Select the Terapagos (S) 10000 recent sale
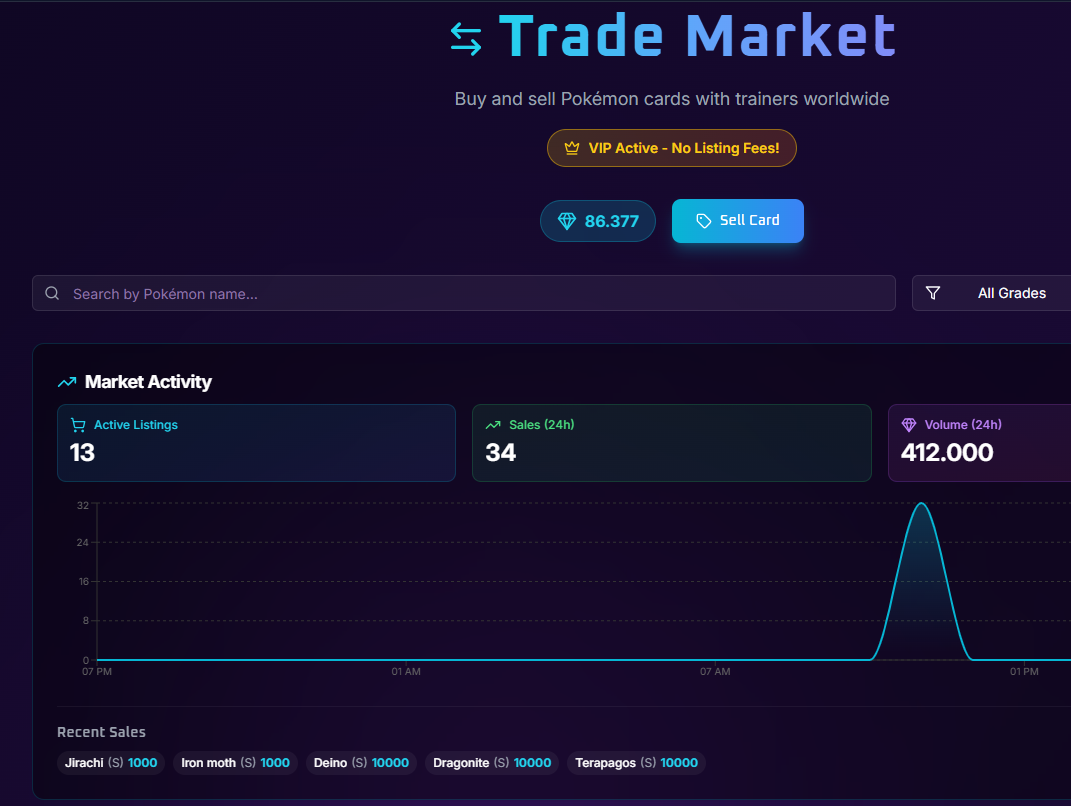 pos(636,763)
